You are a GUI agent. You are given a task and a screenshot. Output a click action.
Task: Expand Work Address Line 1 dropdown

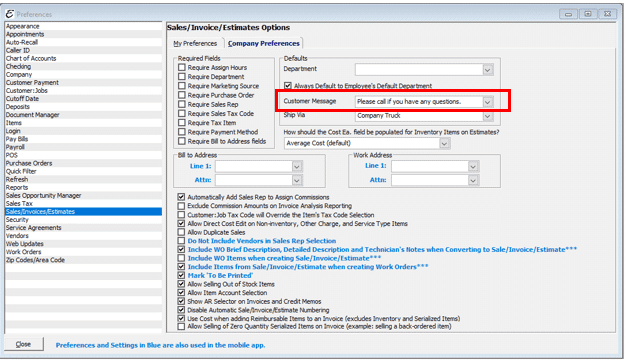[x=473, y=166]
